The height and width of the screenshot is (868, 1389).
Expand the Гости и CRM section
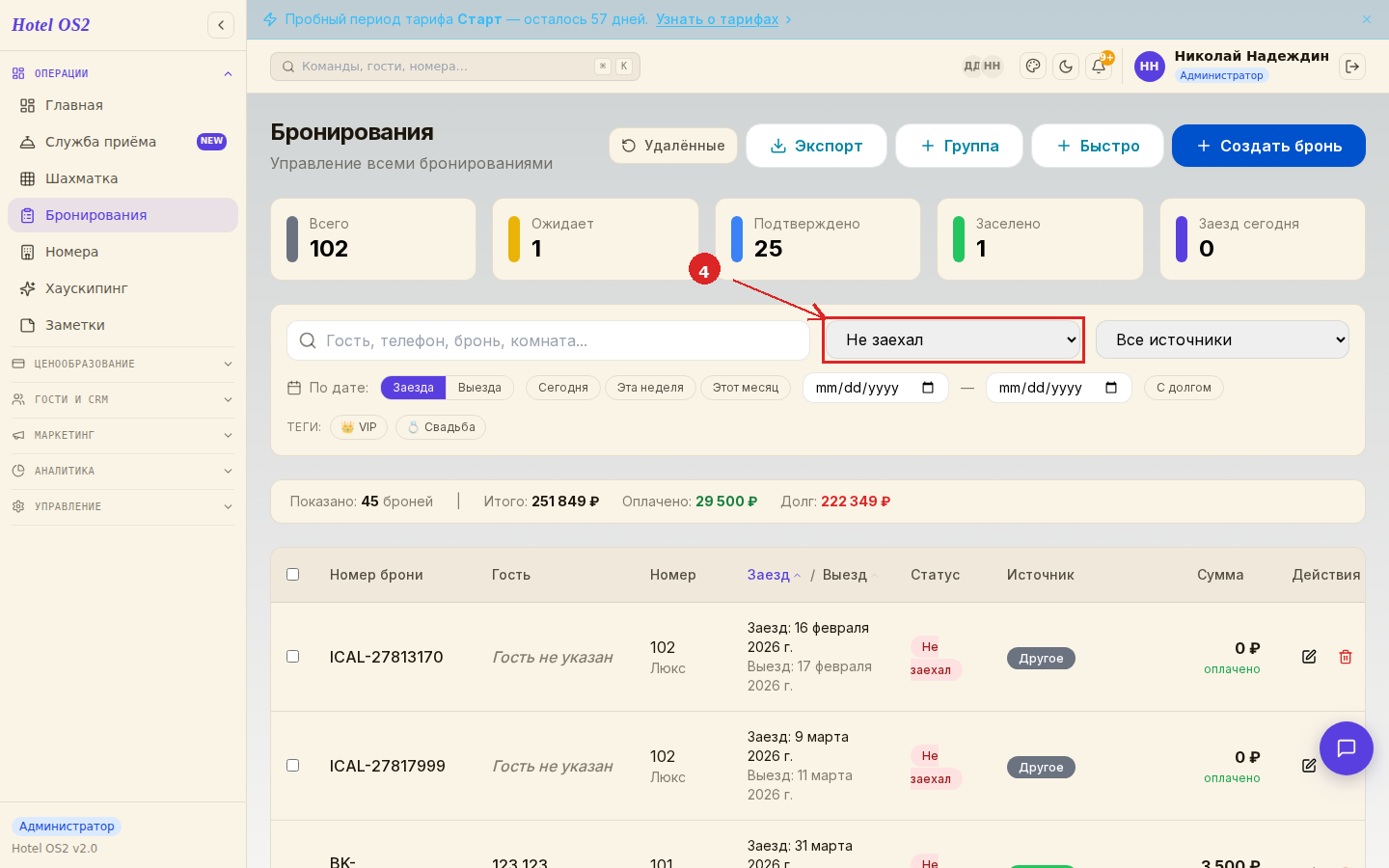click(123, 399)
